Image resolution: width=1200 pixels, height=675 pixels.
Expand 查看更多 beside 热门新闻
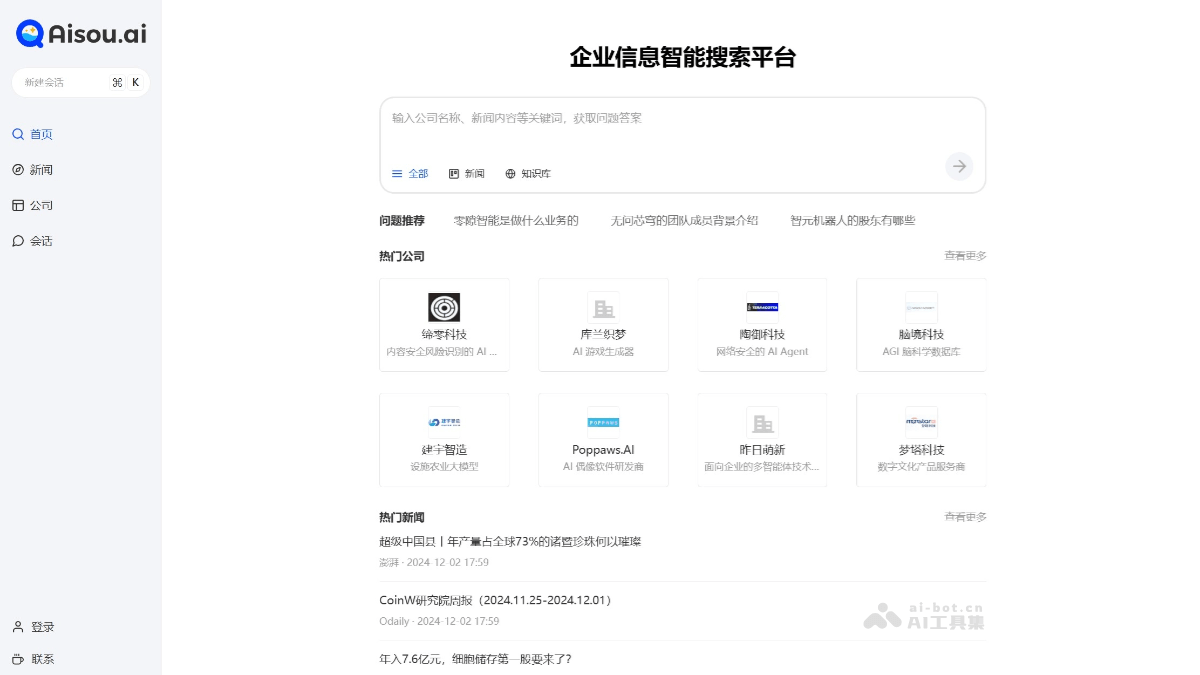(965, 517)
